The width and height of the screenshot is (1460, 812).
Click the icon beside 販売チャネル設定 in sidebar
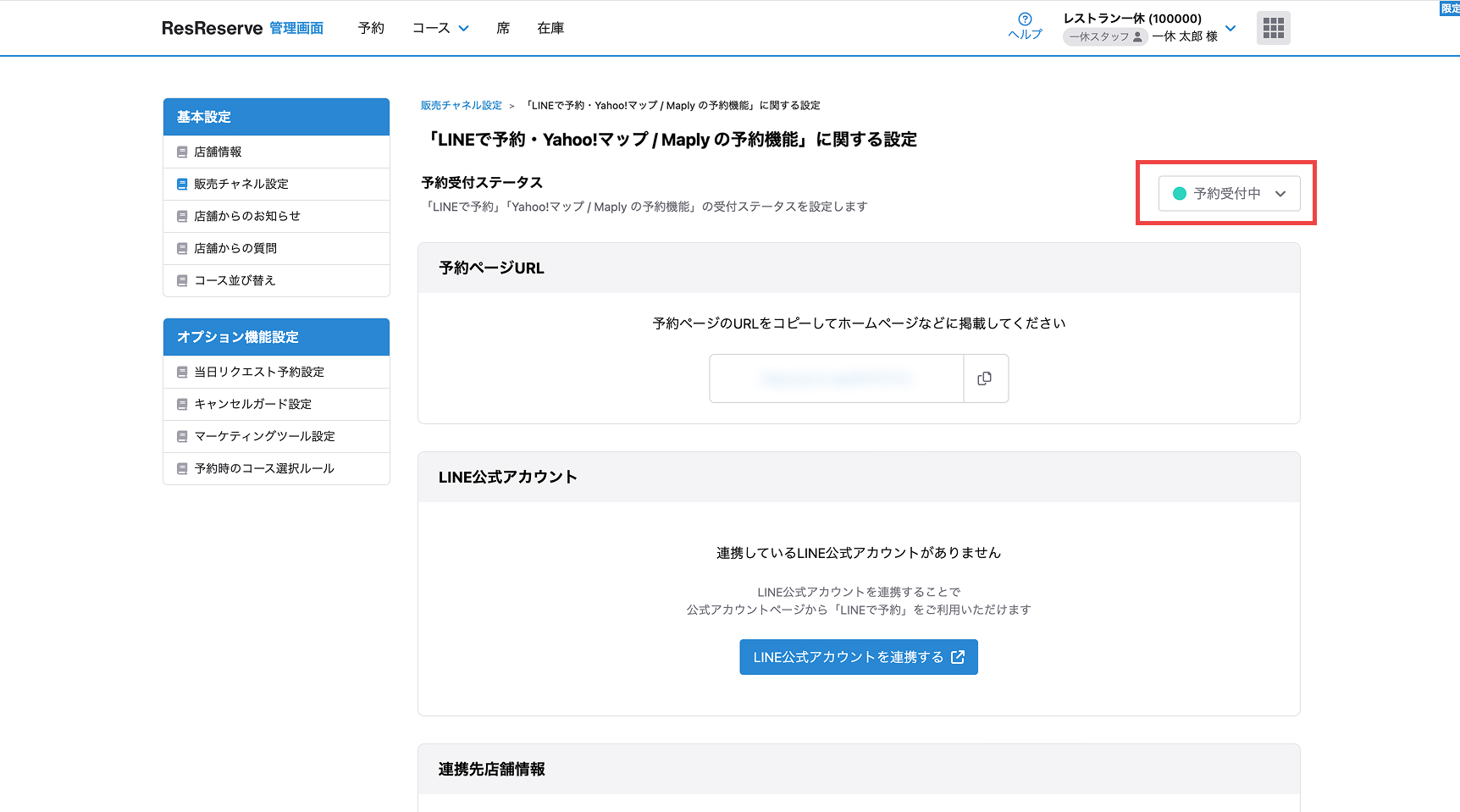(x=182, y=185)
